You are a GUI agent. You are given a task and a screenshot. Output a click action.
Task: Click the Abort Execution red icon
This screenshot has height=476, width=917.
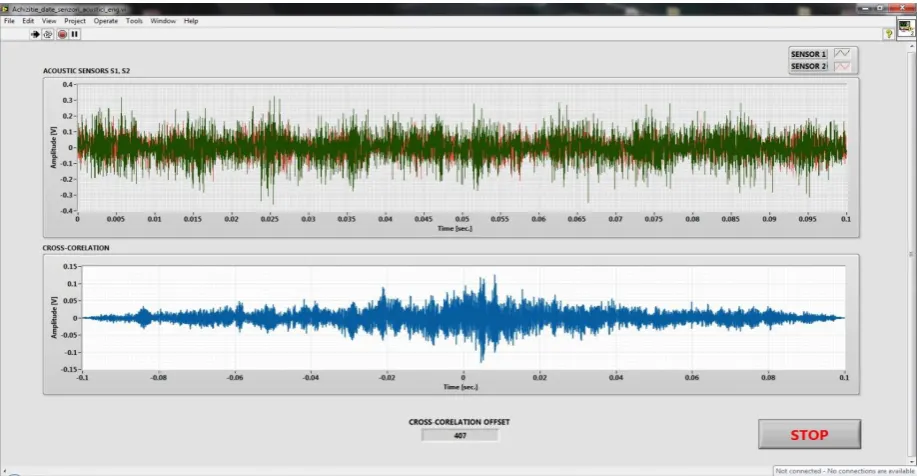point(62,35)
